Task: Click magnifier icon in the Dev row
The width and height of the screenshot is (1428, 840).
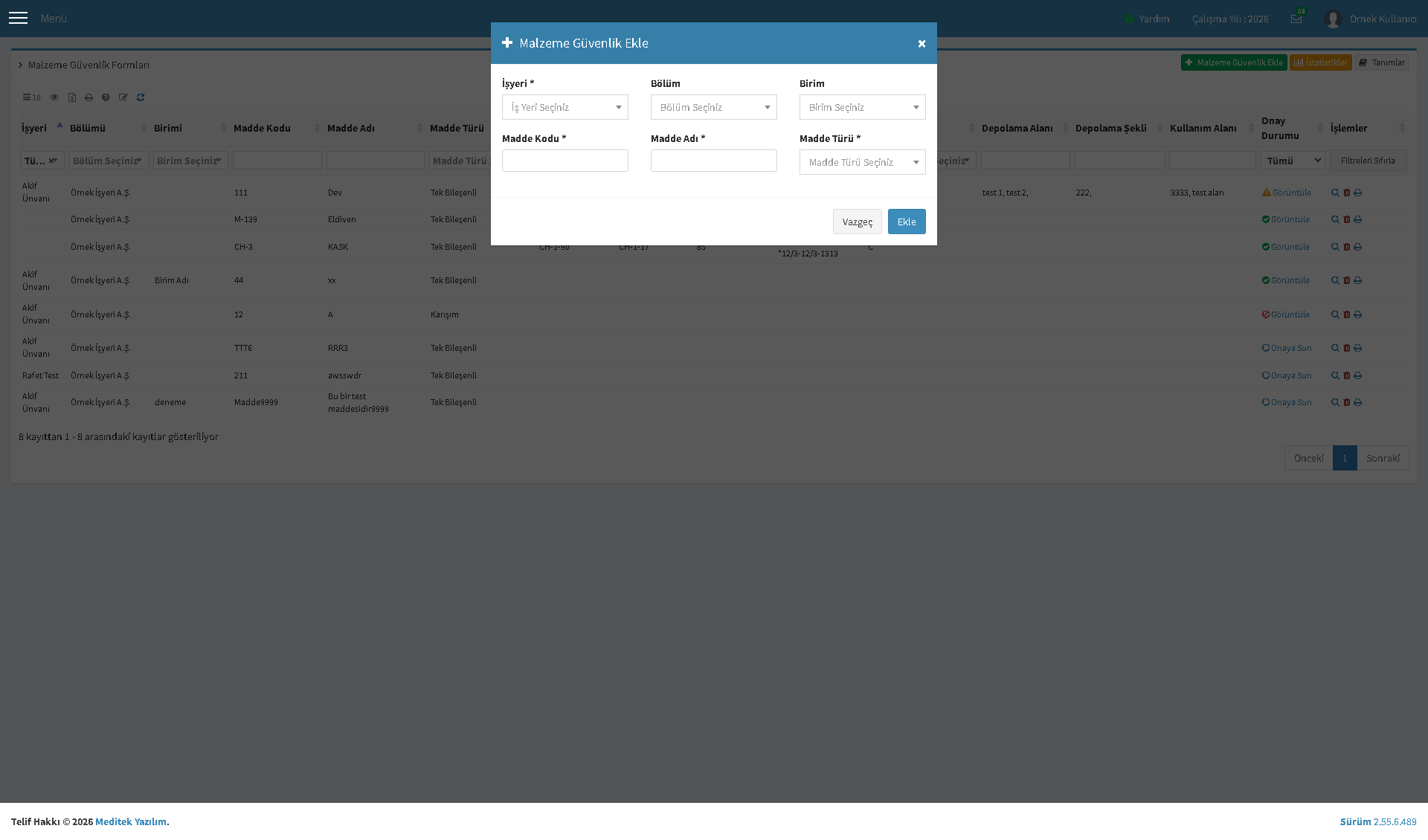Action: pos(1335,193)
